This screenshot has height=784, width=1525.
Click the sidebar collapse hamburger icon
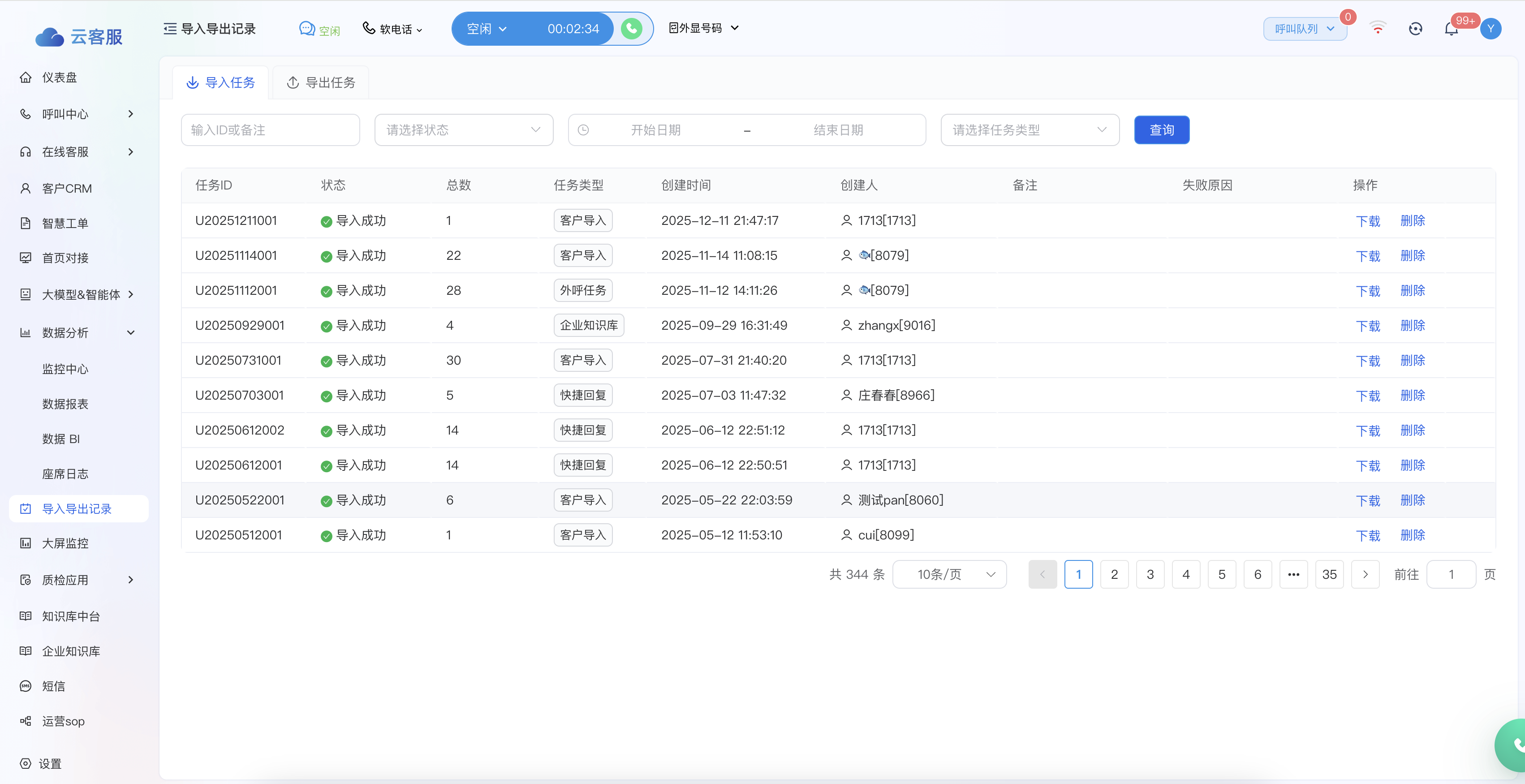pyautogui.click(x=170, y=28)
